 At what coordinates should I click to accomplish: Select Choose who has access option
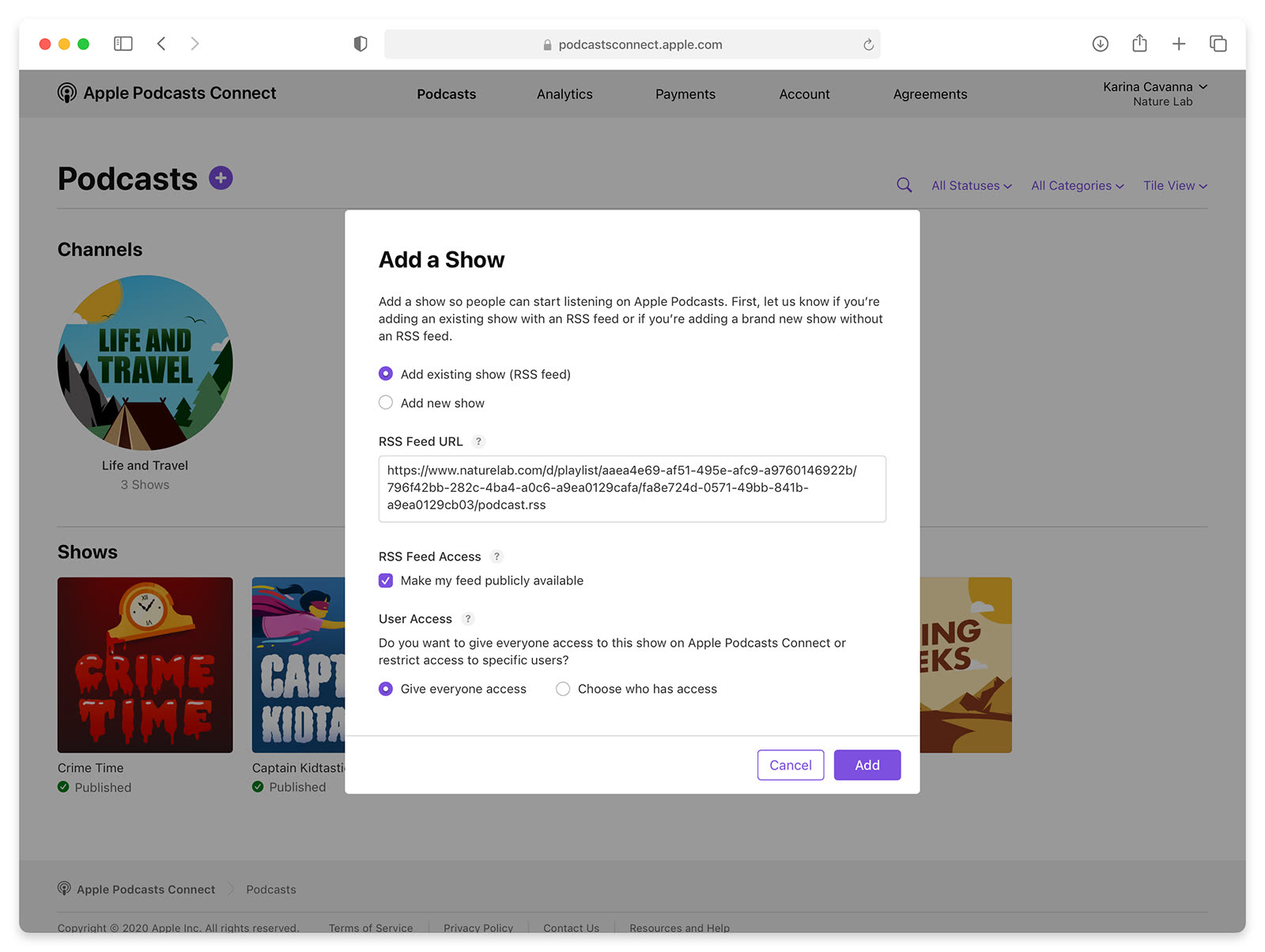(x=563, y=689)
